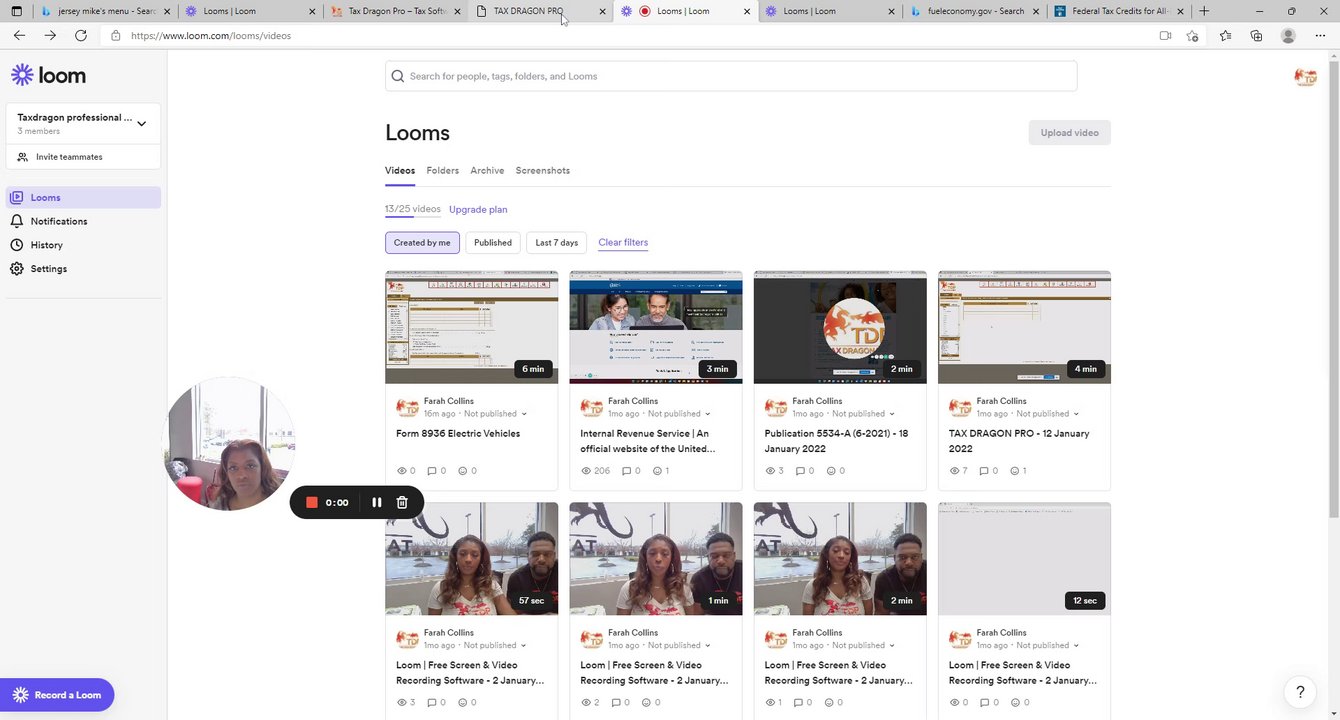Switch to the Folders tab

[443, 171]
